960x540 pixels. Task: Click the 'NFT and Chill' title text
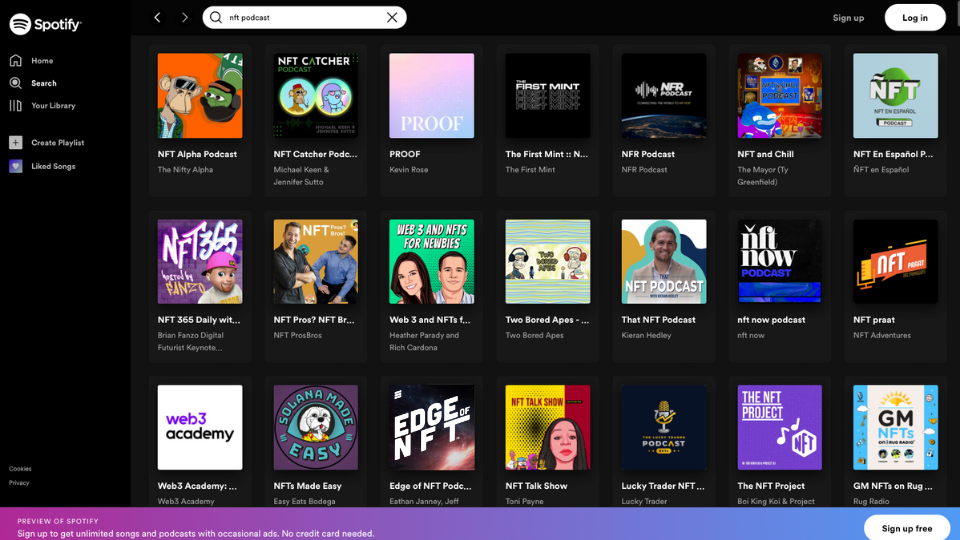tap(765, 154)
